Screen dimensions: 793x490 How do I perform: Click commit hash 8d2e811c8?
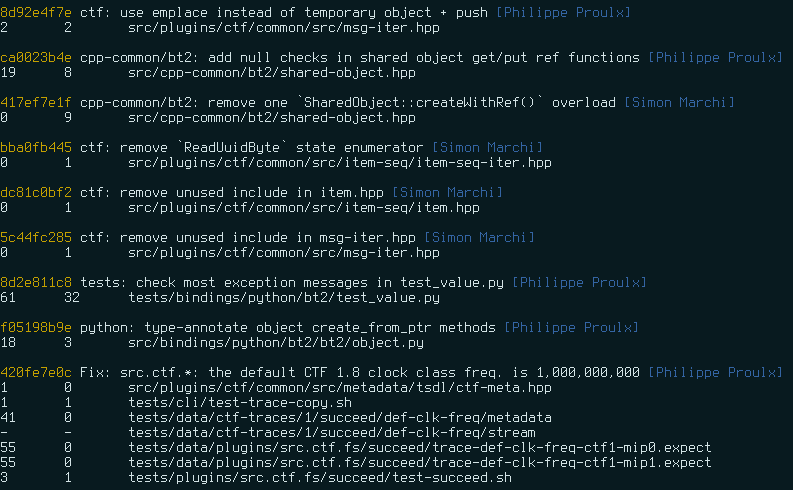click(x=36, y=282)
